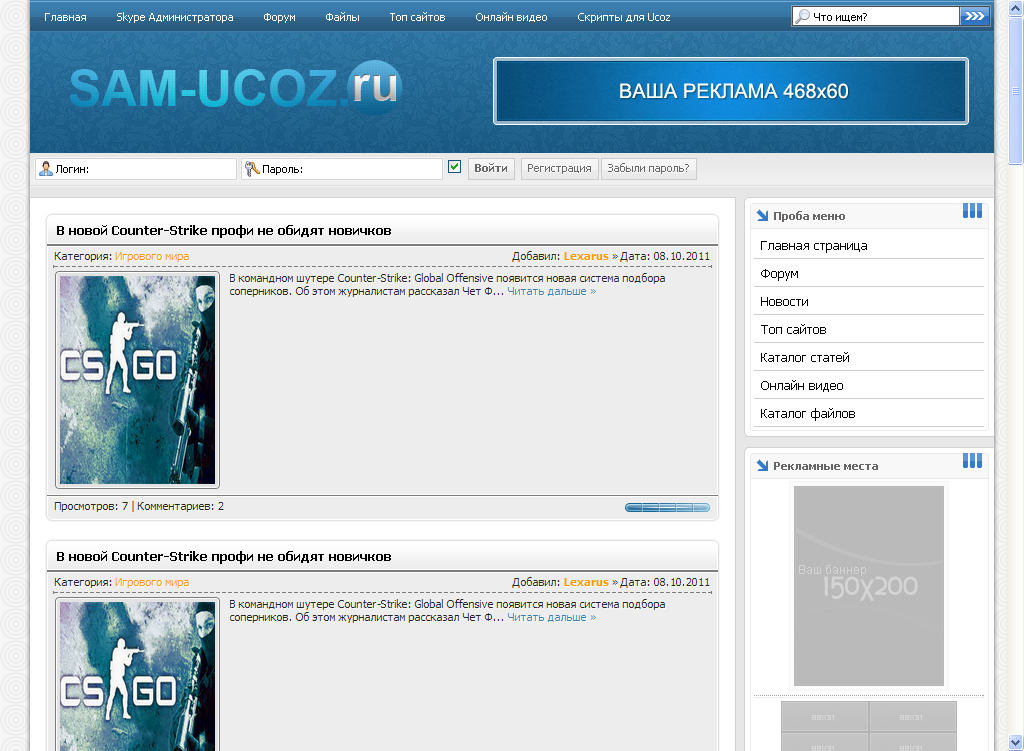Click the keys icon beside Пароль
The width and height of the screenshot is (1024, 751).
click(251, 168)
